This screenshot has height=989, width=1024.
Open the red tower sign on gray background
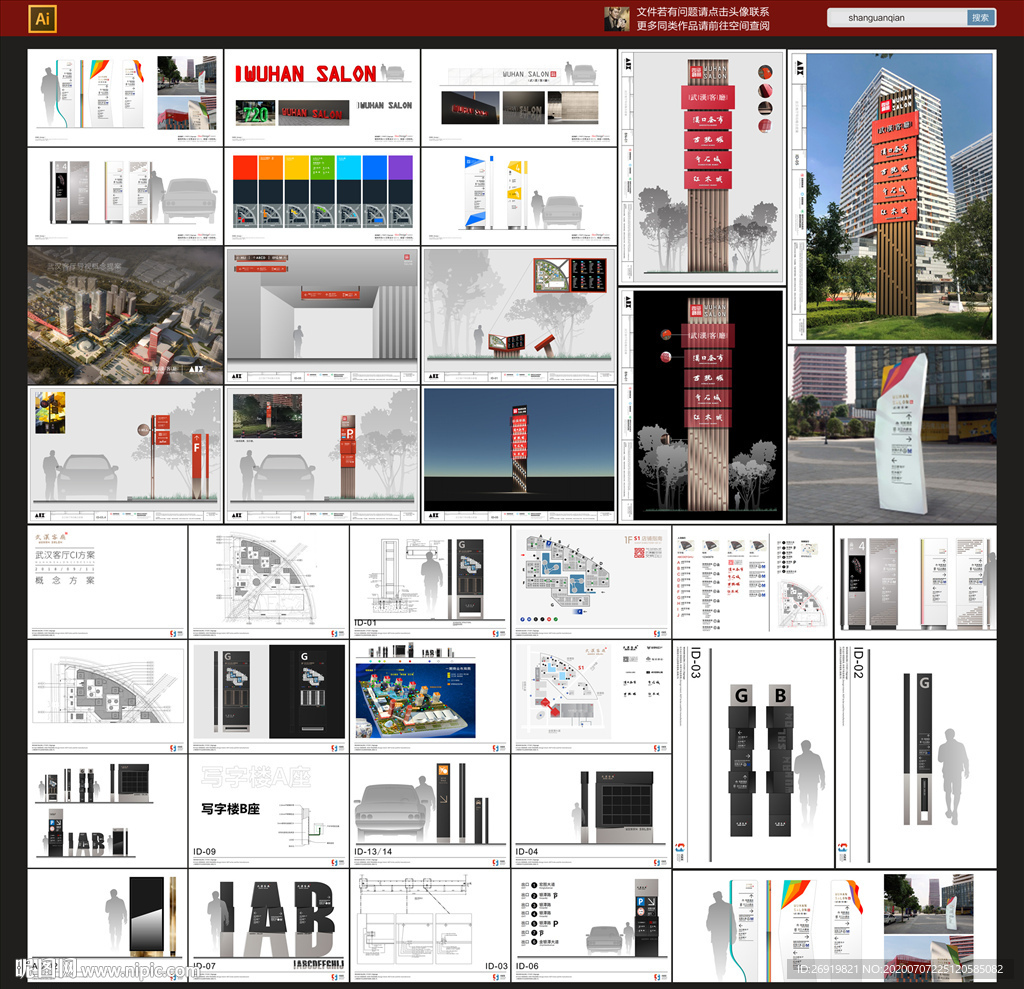(702, 167)
